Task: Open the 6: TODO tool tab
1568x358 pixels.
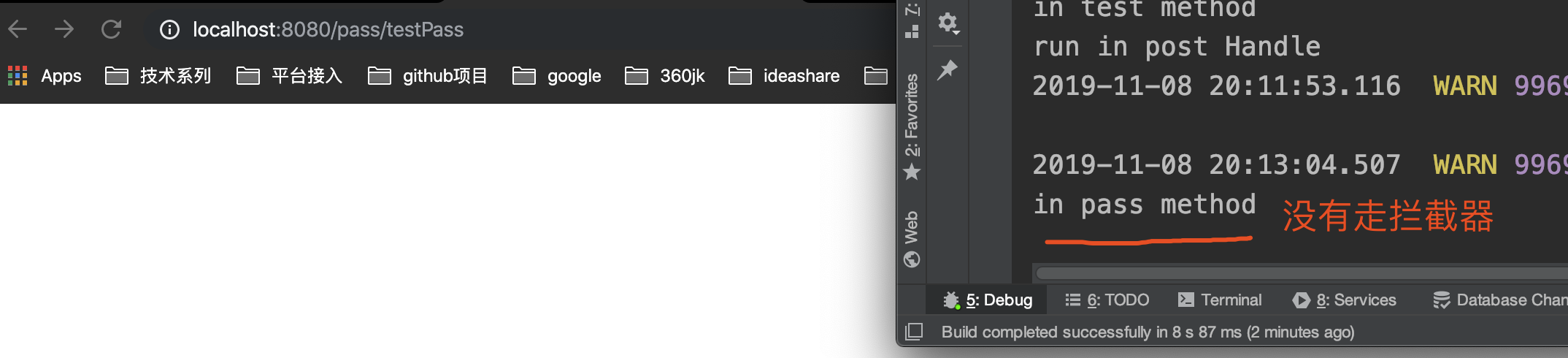Action: (x=1107, y=300)
